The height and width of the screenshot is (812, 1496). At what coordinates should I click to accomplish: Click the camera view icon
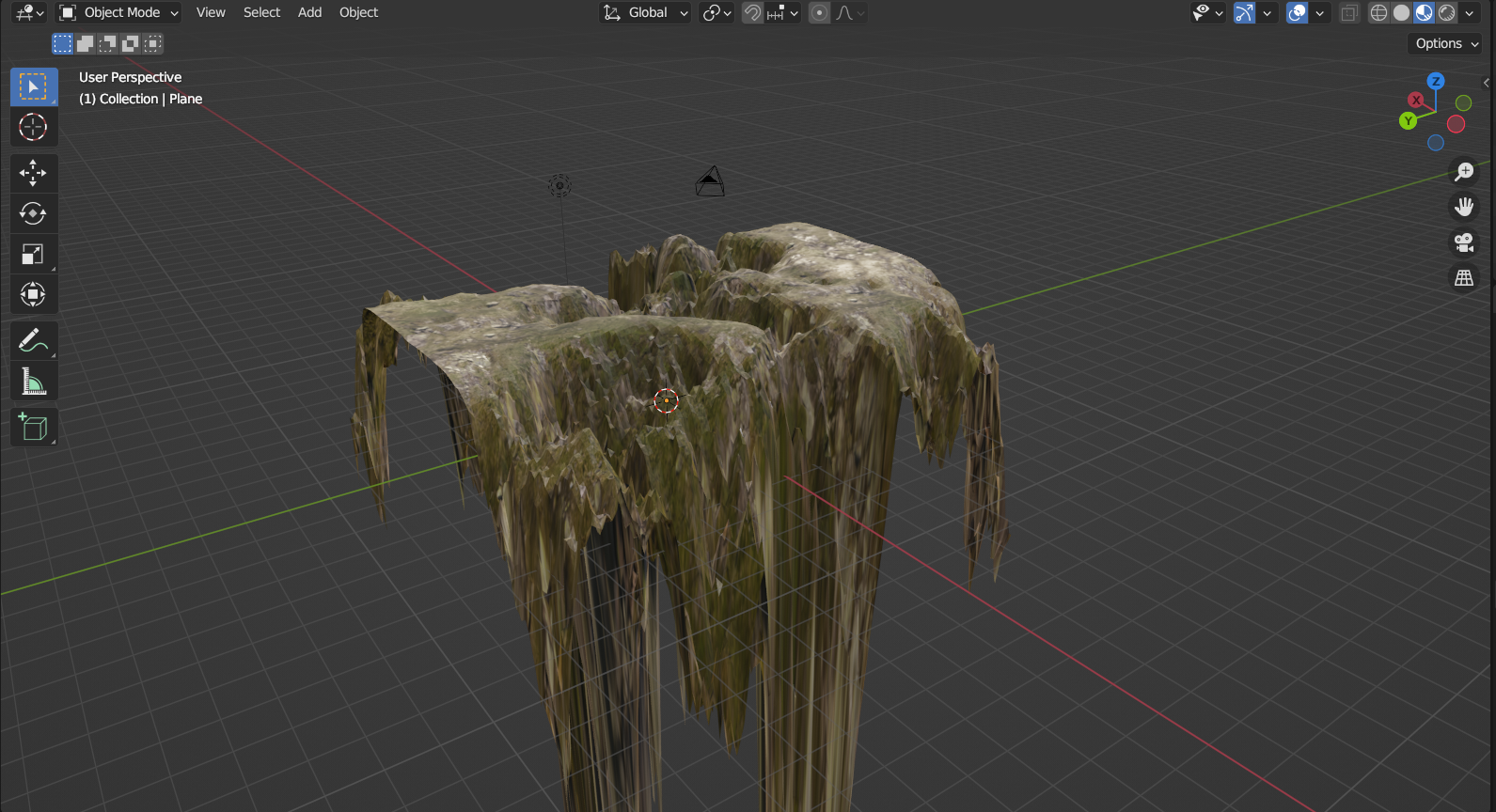coord(1464,242)
